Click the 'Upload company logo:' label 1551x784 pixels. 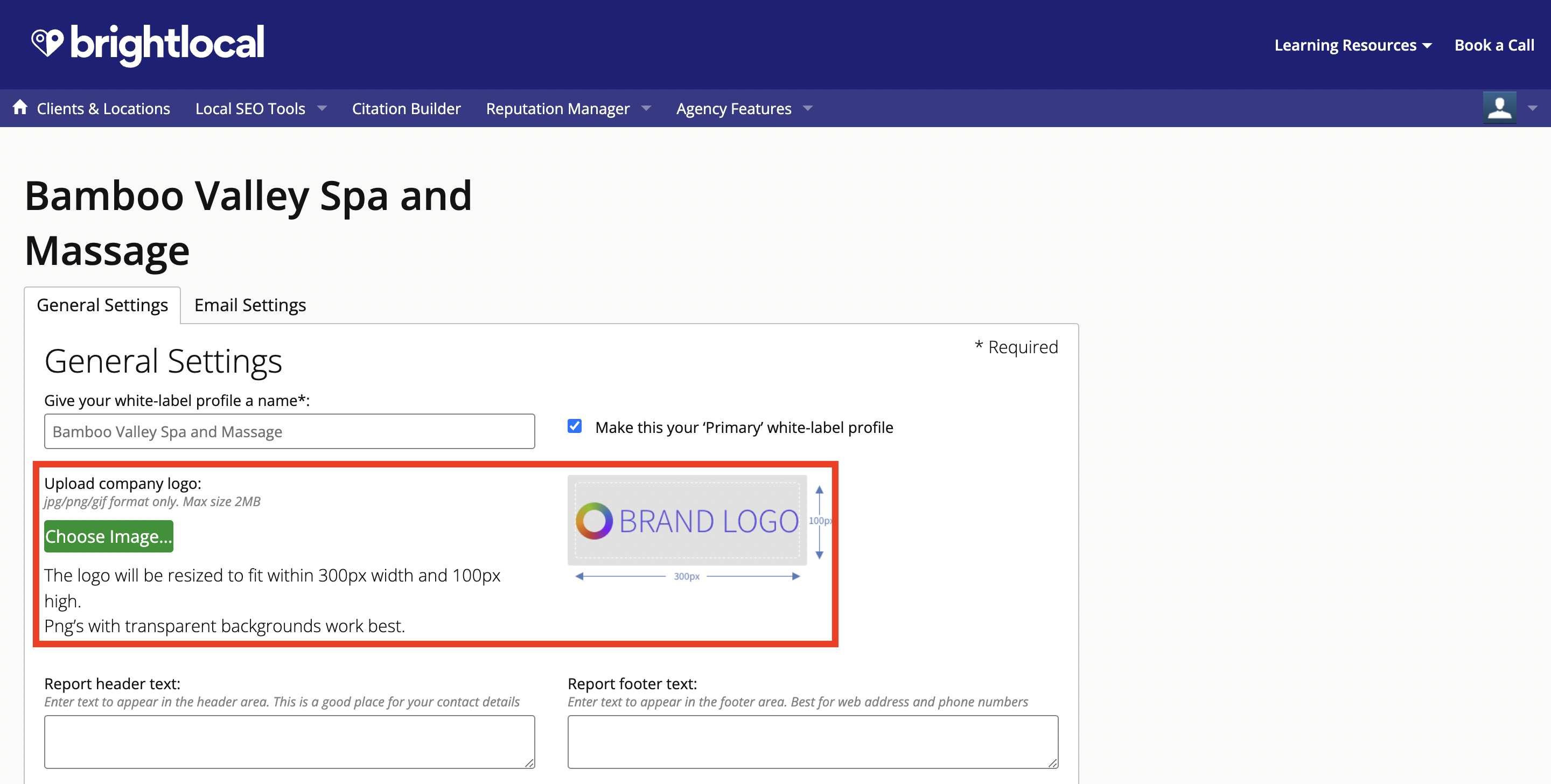[x=123, y=484]
